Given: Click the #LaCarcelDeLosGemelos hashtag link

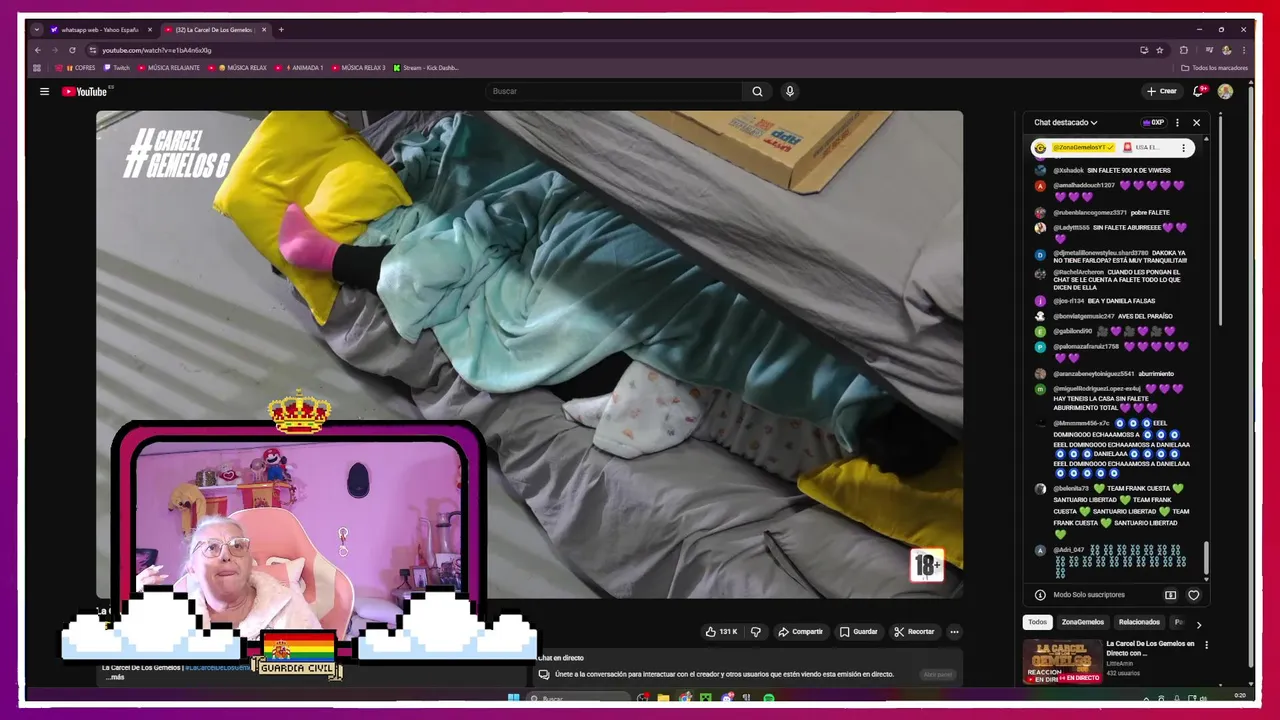Looking at the screenshot, I should coord(218,667).
